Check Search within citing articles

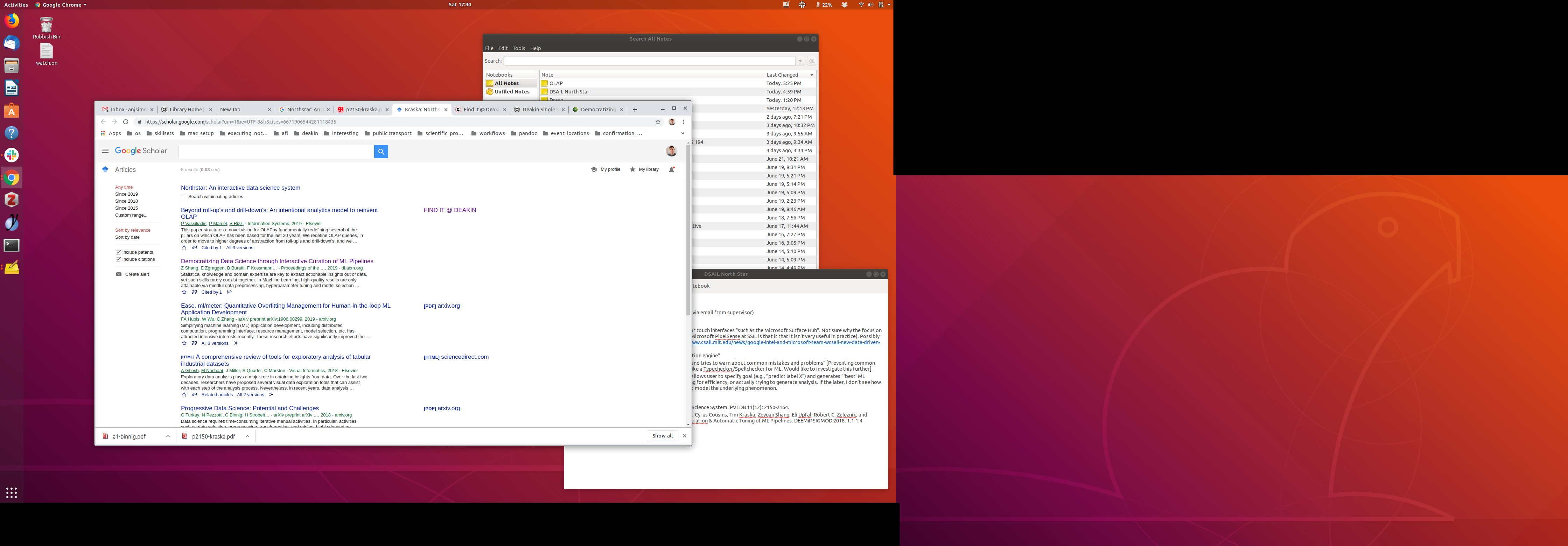(184, 197)
